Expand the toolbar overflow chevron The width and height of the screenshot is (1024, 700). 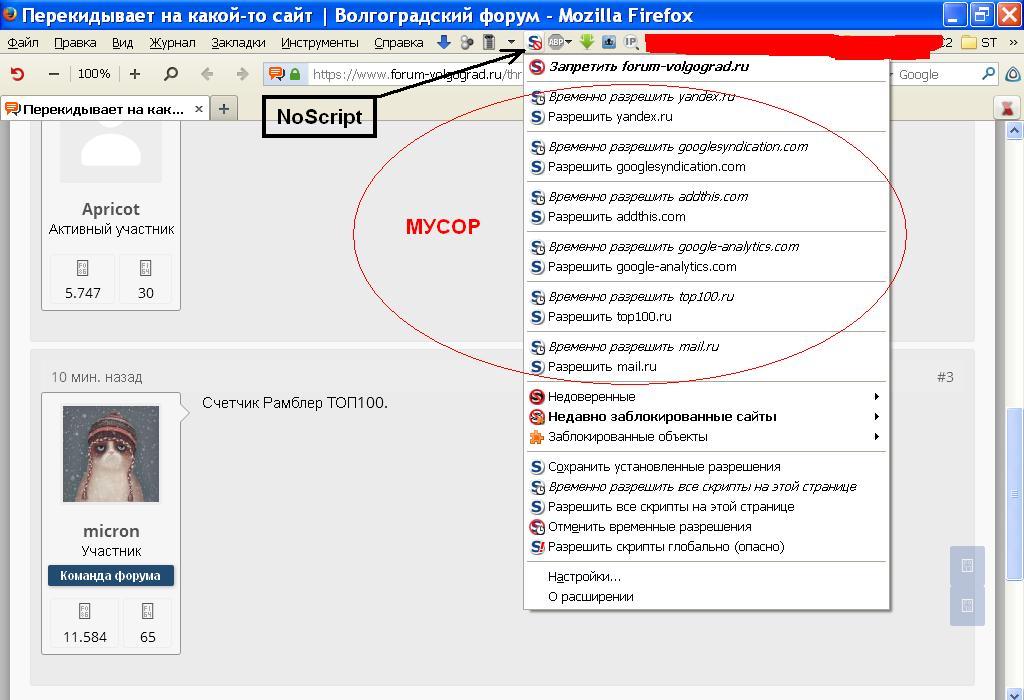click(1014, 42)
